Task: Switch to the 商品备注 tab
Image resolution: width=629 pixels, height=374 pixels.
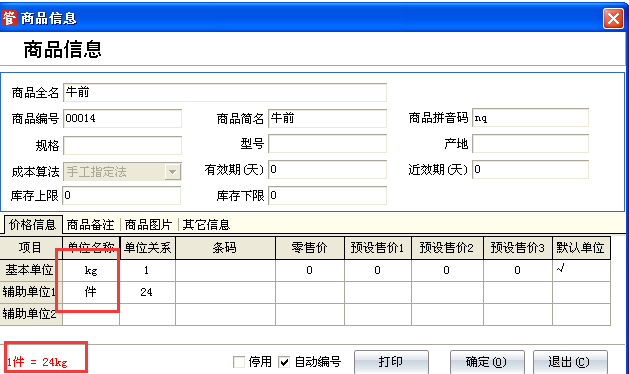Action: point(90,225)
